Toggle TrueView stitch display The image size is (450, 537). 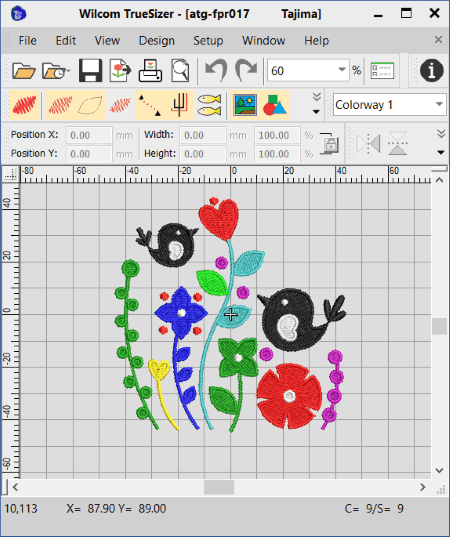click(24, 105)
